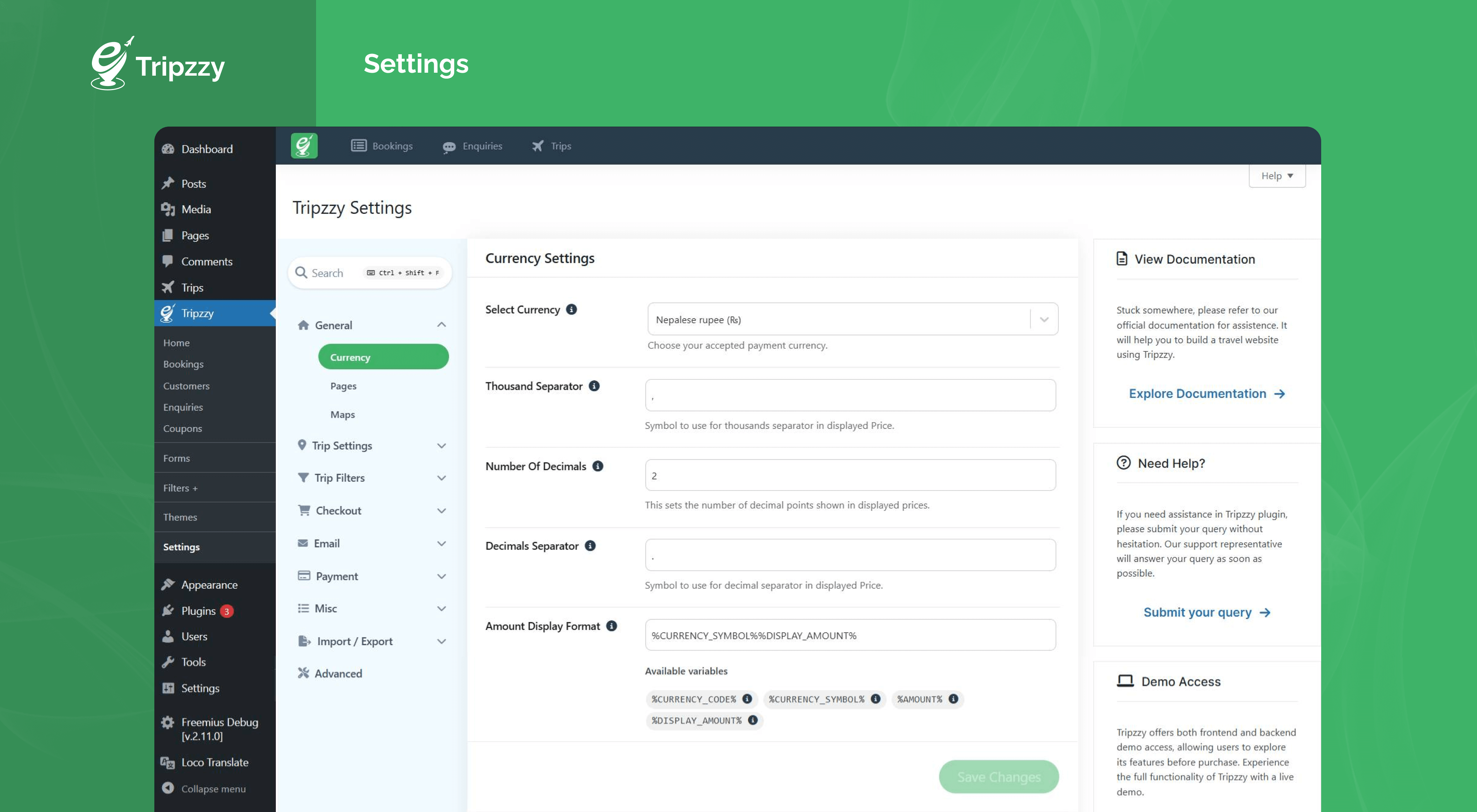Open Trips from the top navigation bar
This screenshot has height=812, width=1477.
[552, 145]
